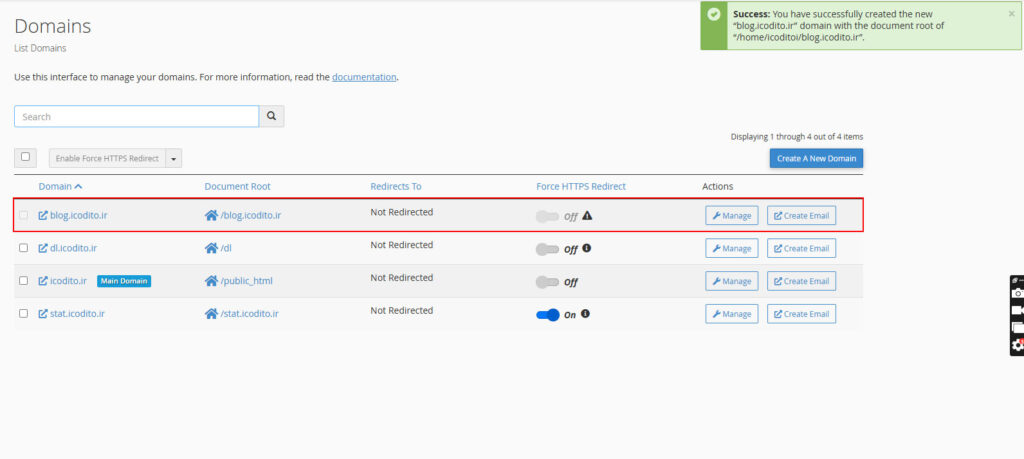Turn off Force HTTPS Redirect for stat.icodito.ir
The width and height of the screenshot is (1024, 459).
pos(547,315)
